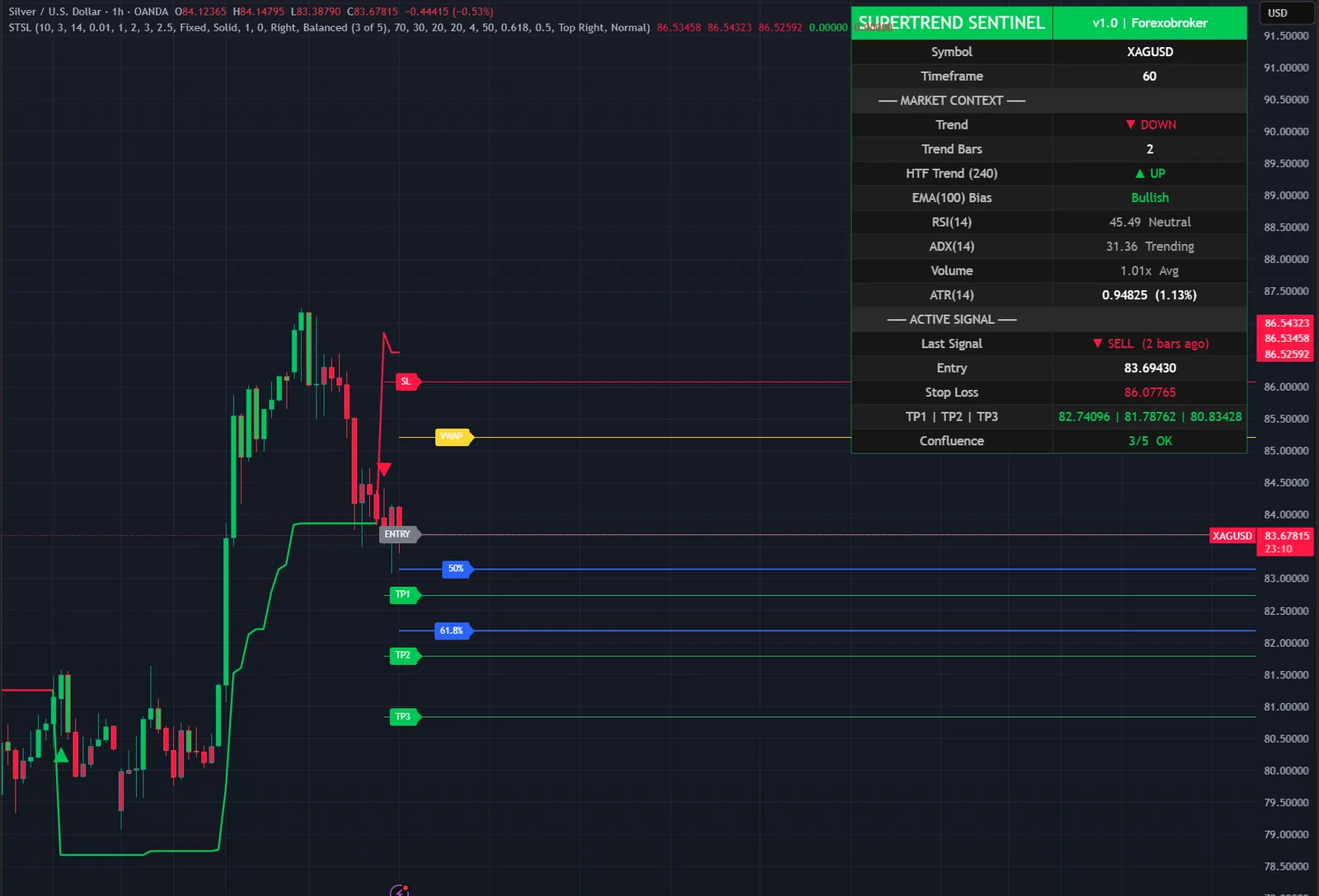This screenshot has height=896, width=1319.
Task: Click the v1.0 | Forexbroker header cell
Action: tap(1150, 23)
